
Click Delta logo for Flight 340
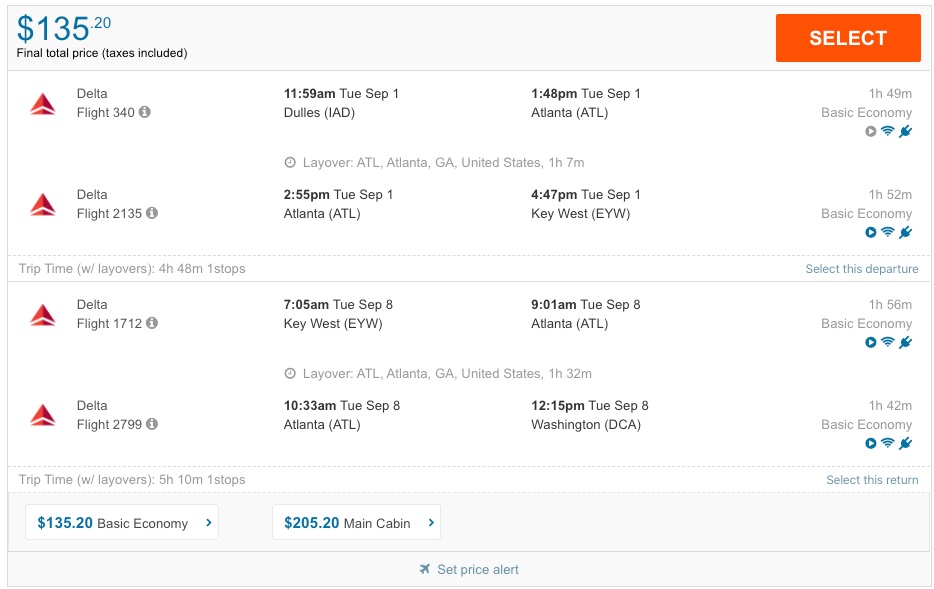pos(43,103)
